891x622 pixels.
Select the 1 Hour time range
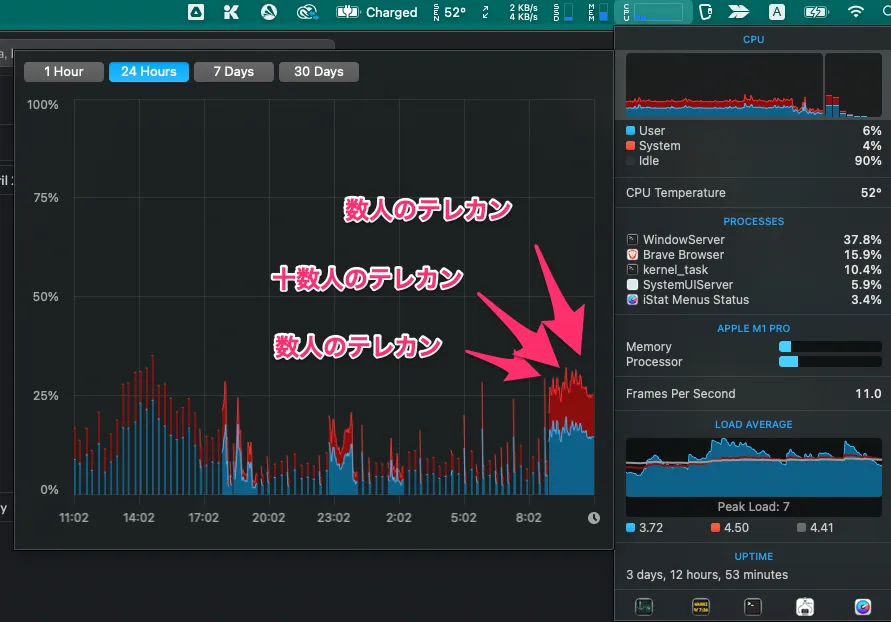tap(62, 71)
